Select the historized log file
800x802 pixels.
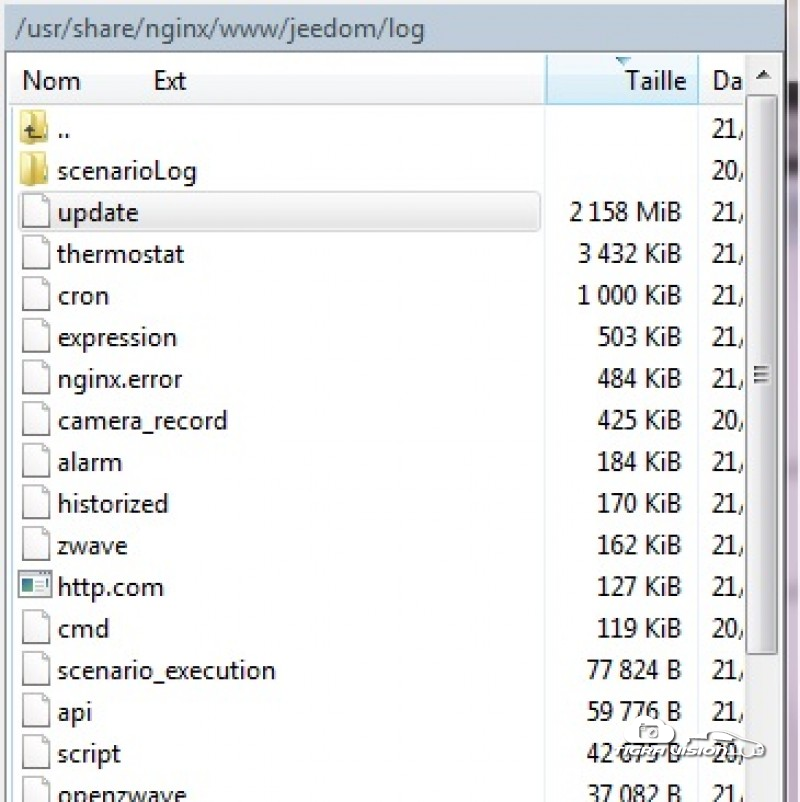(112, 504)
